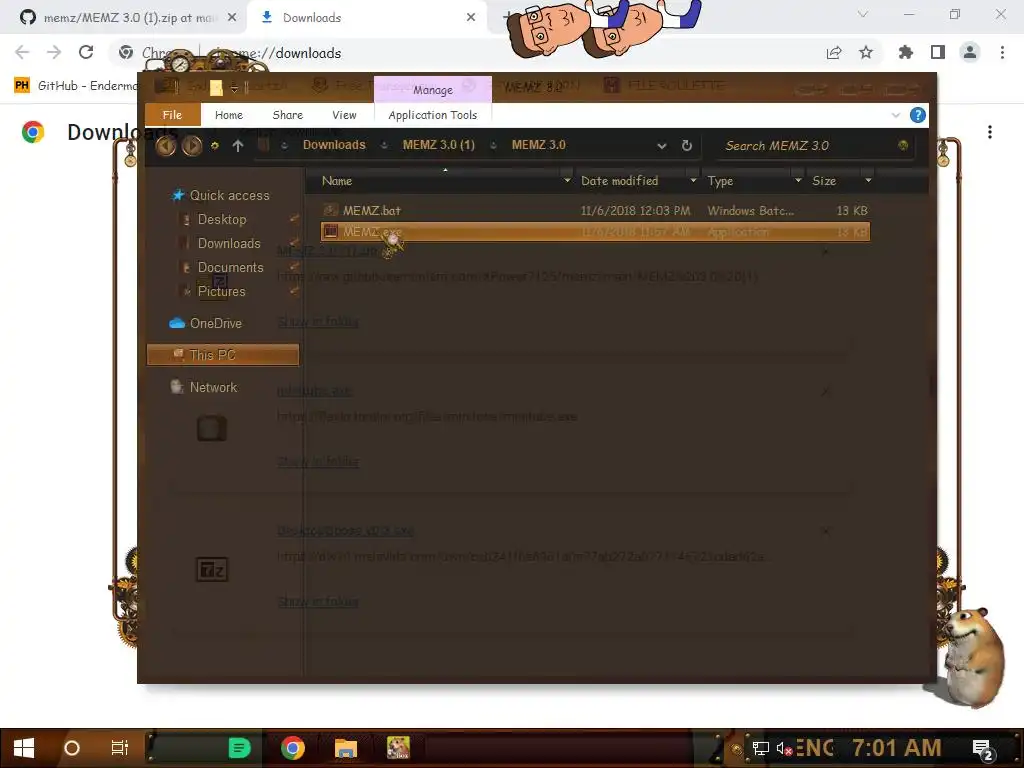Screen dimensions: 1024x768
Task: Open the Size column filter dropdown
Action: click(x=868, y=180)
